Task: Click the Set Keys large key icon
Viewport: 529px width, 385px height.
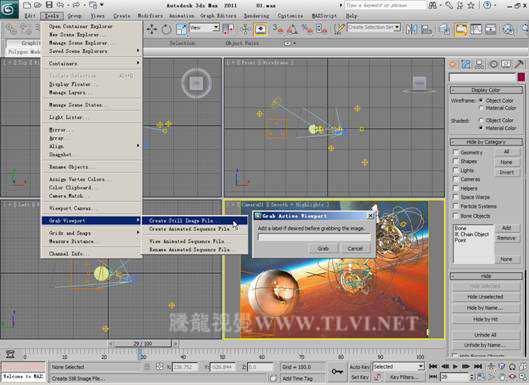Action: tap(337, 372)
